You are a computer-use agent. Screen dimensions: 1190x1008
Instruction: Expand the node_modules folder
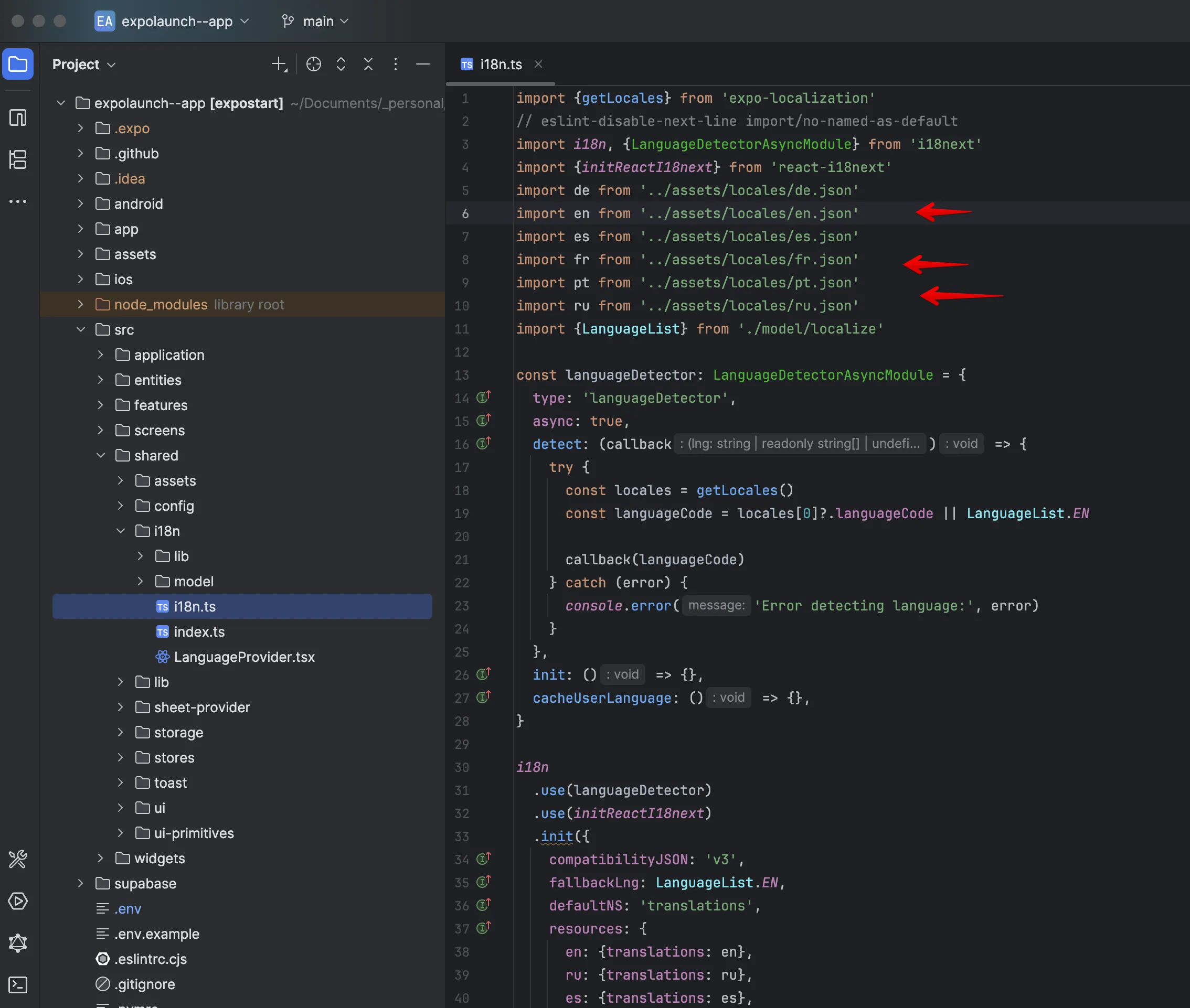[81, 304]
